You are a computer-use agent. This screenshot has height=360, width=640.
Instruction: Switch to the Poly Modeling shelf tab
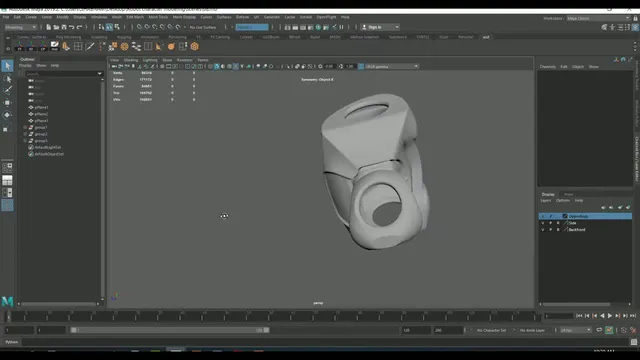(68, 37)
